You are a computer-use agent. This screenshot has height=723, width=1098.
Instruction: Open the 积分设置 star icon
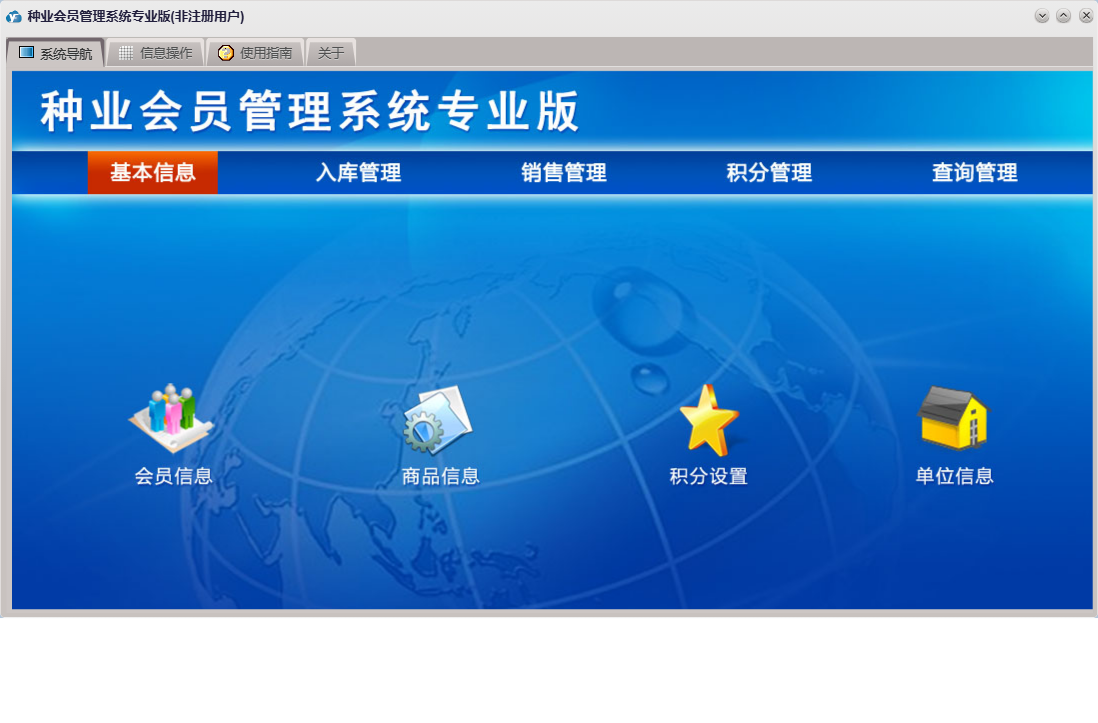point(709,420)
